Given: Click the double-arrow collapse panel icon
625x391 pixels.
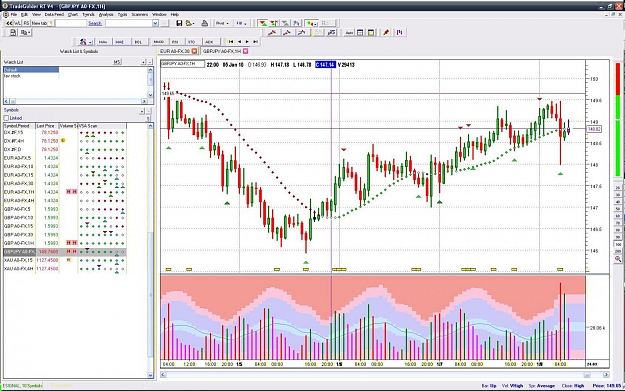Looking at the screenshot, I should coord(9,23).
